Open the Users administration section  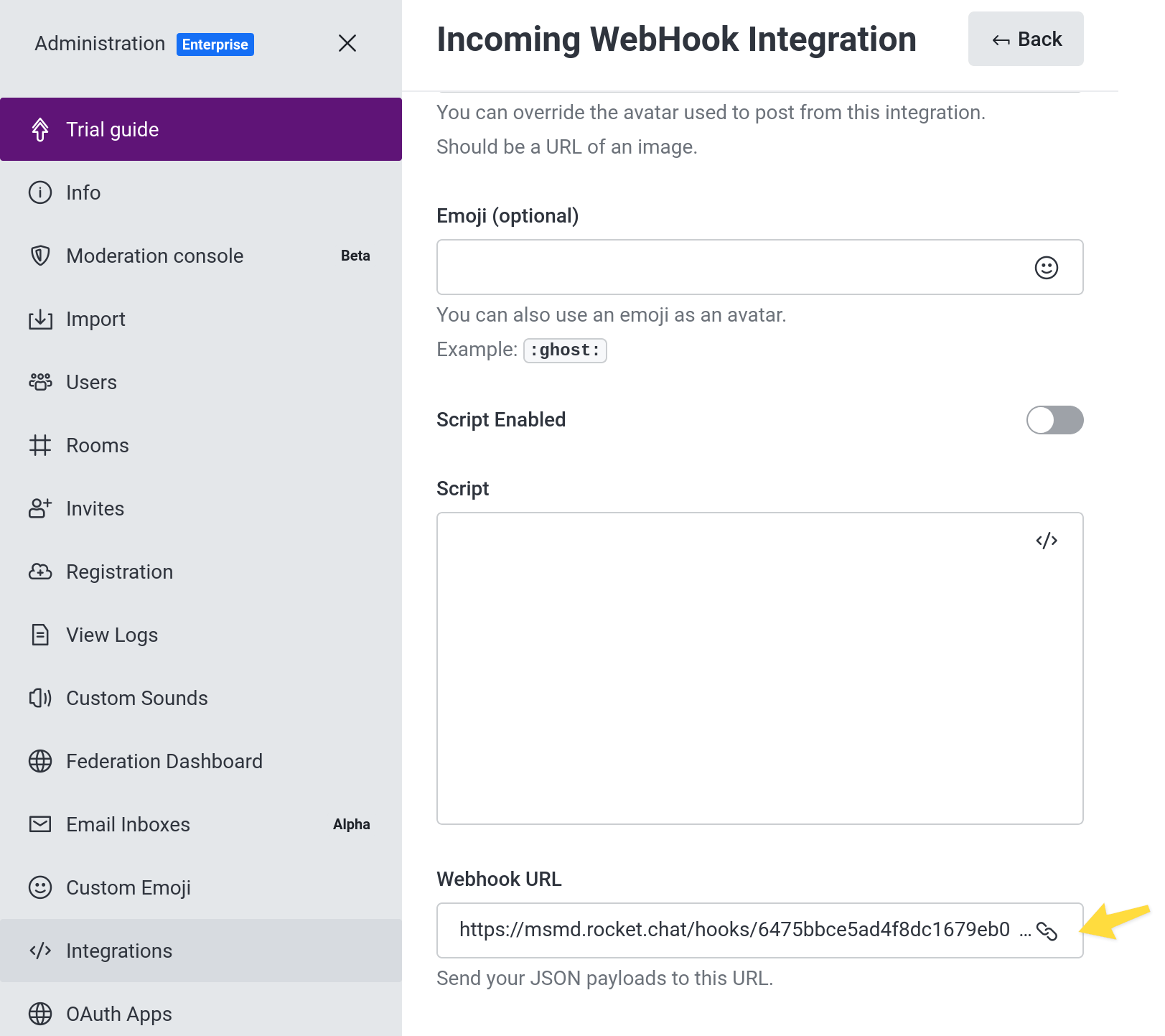pos(92,383)
